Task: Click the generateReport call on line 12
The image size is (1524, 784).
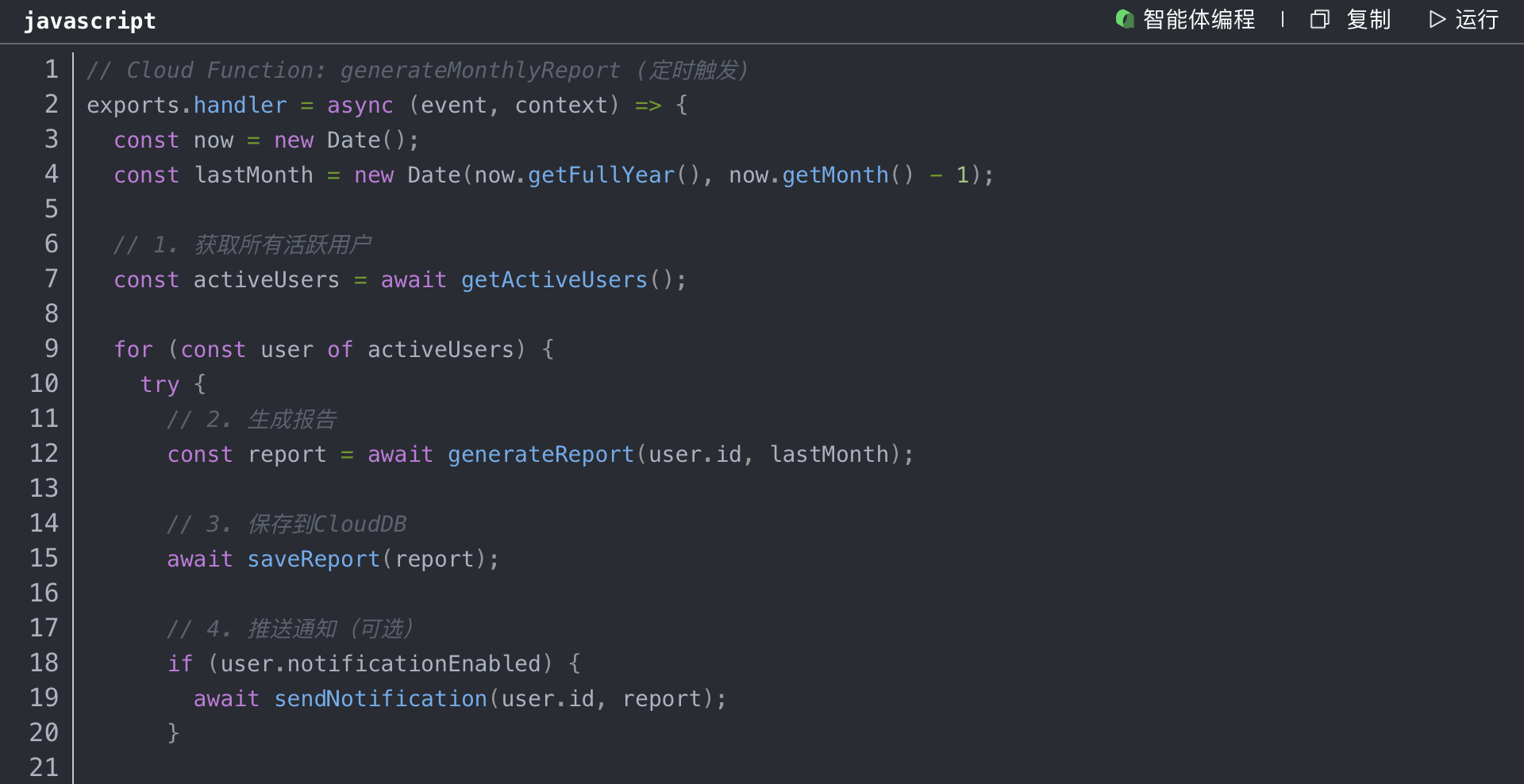Action: pyautogui.click(x=541, y=454)
